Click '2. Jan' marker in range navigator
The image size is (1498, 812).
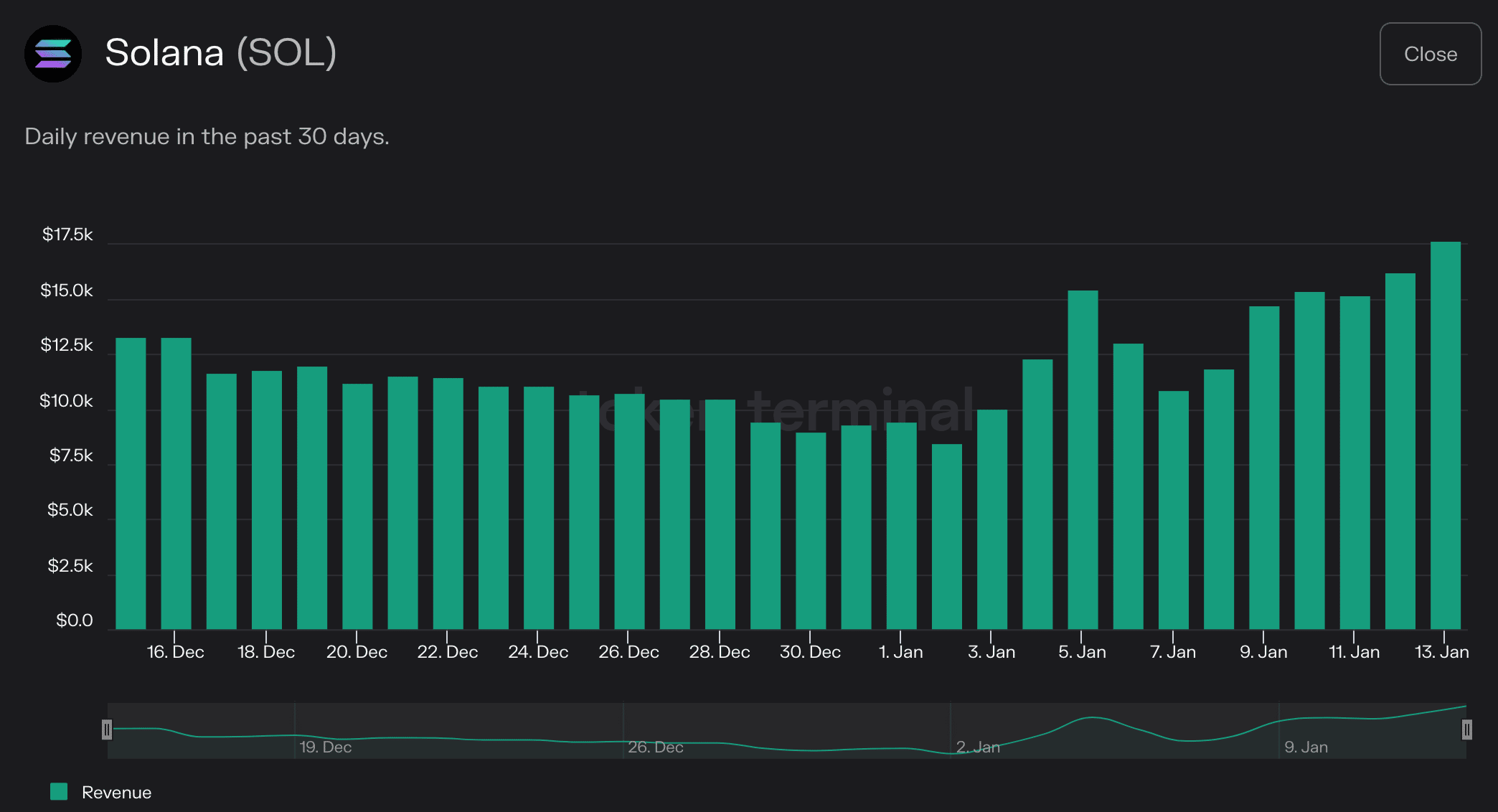tap(978, 747)
